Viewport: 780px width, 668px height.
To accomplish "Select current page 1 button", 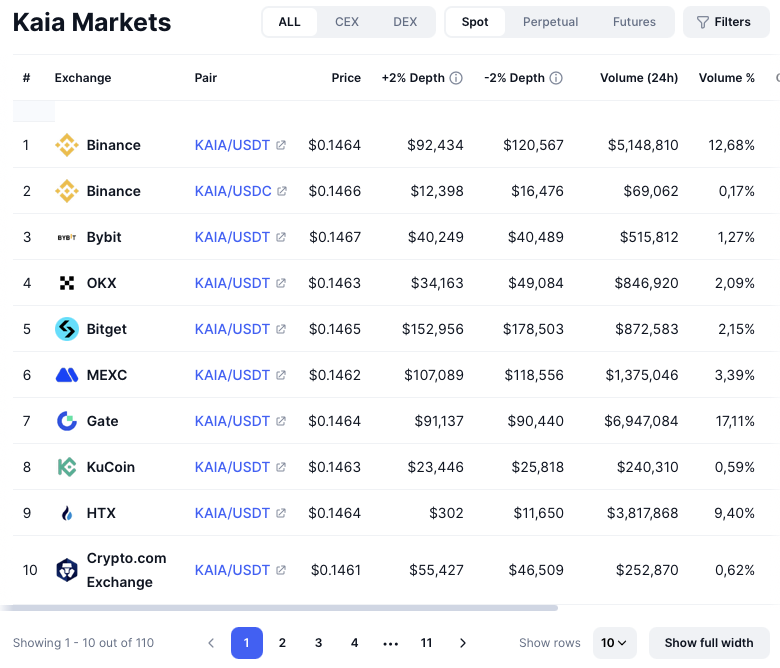I will point(247,643).
